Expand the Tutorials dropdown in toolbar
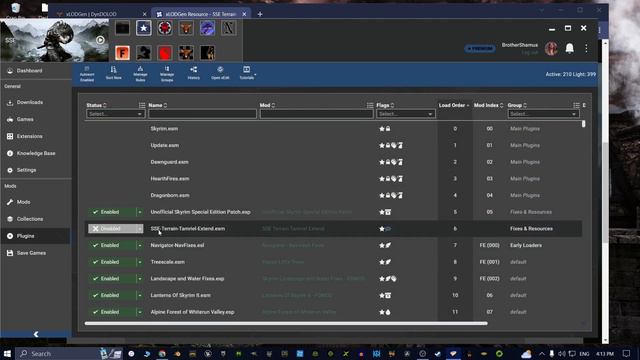 coord(247,73)
